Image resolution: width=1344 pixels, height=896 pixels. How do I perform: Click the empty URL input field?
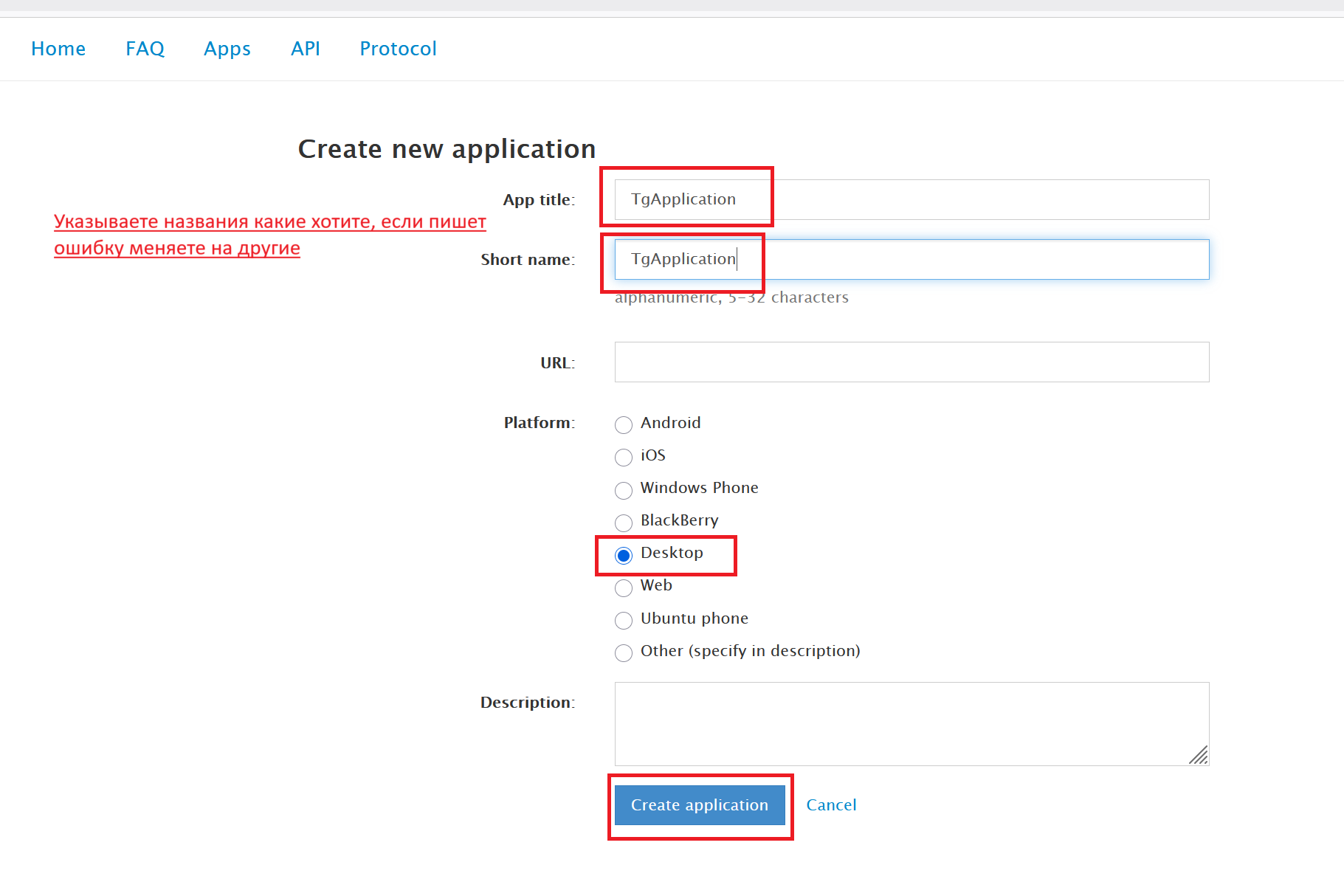tap(911, 362)
